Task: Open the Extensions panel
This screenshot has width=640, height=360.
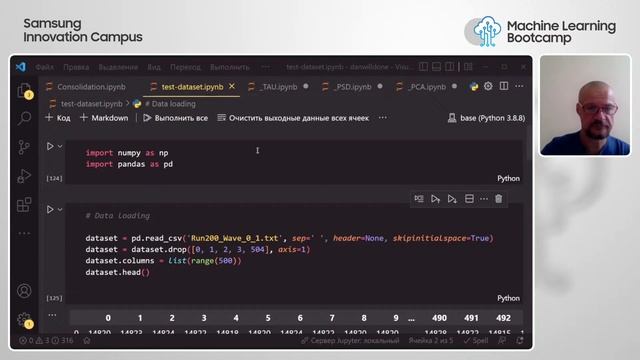Action: click(24, 204)
